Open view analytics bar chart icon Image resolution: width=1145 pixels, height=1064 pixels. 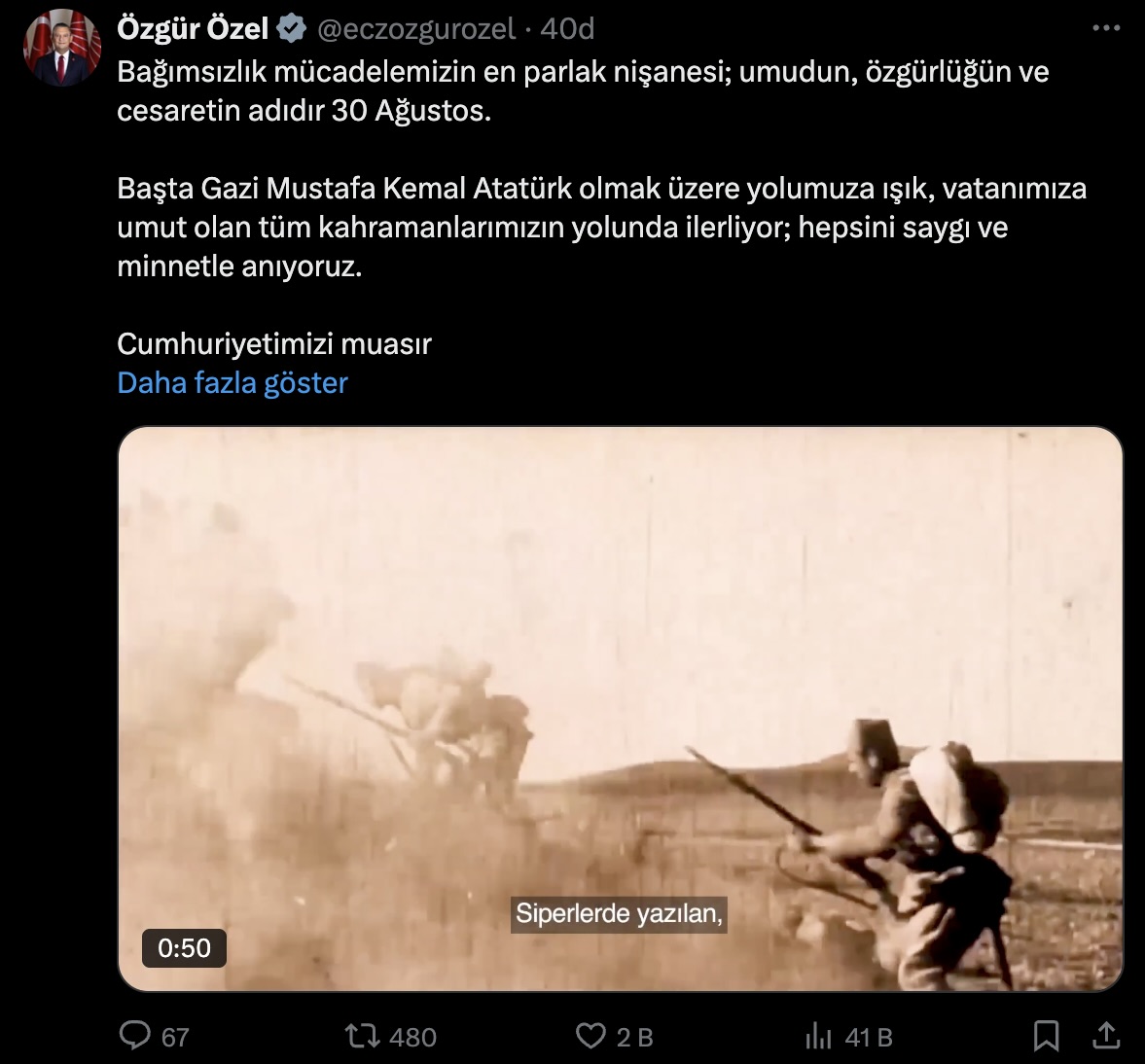click(x=818, y=1036)
